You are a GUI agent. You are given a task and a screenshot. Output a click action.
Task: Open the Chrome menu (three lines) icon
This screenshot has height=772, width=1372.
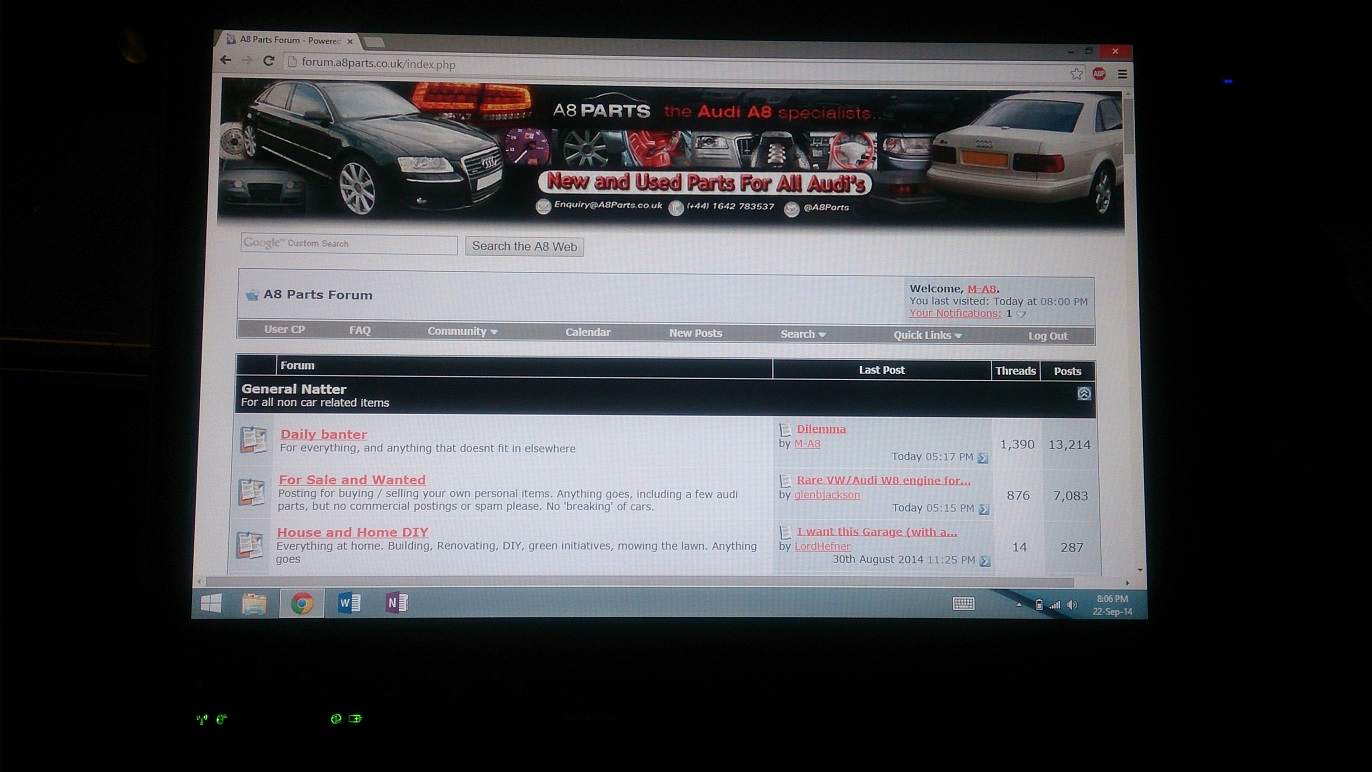1123,74
